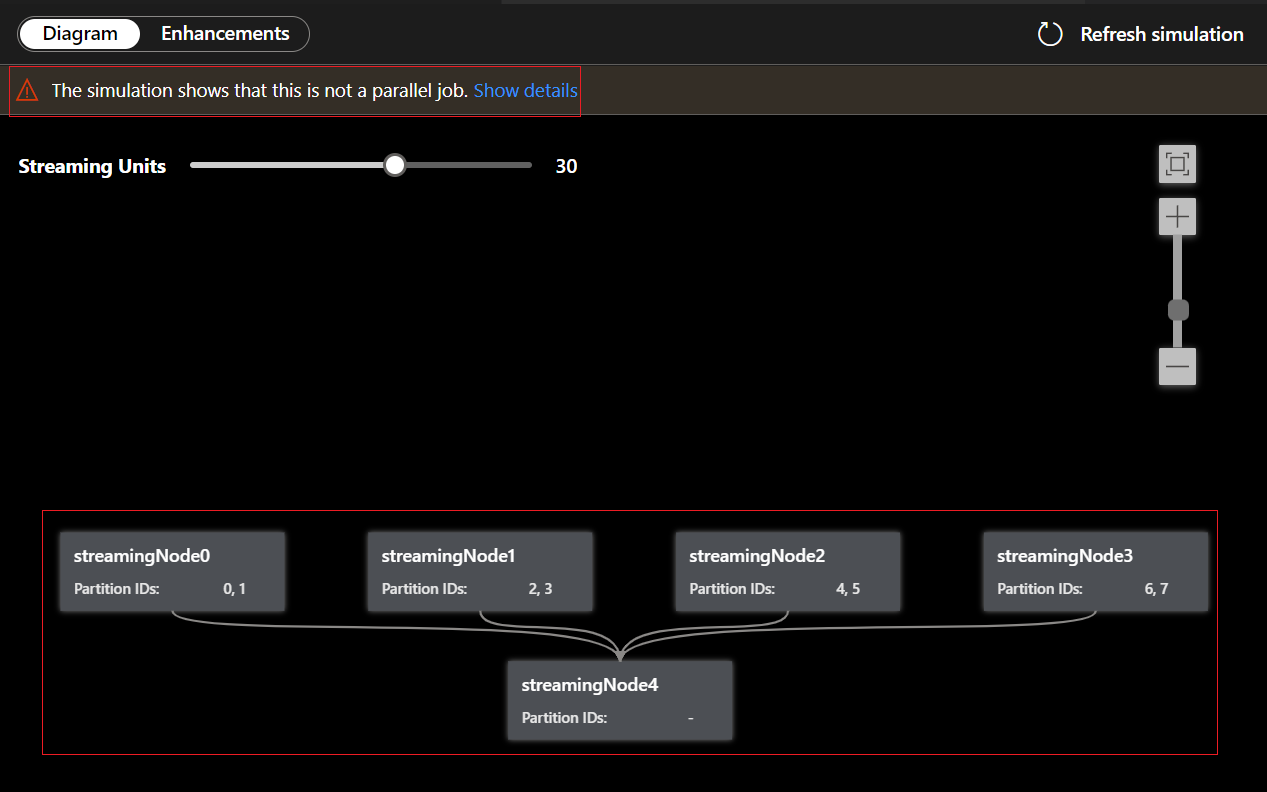Click the red warning triangle icon
The image size is (1267, 792).
(x=27, y=90)
